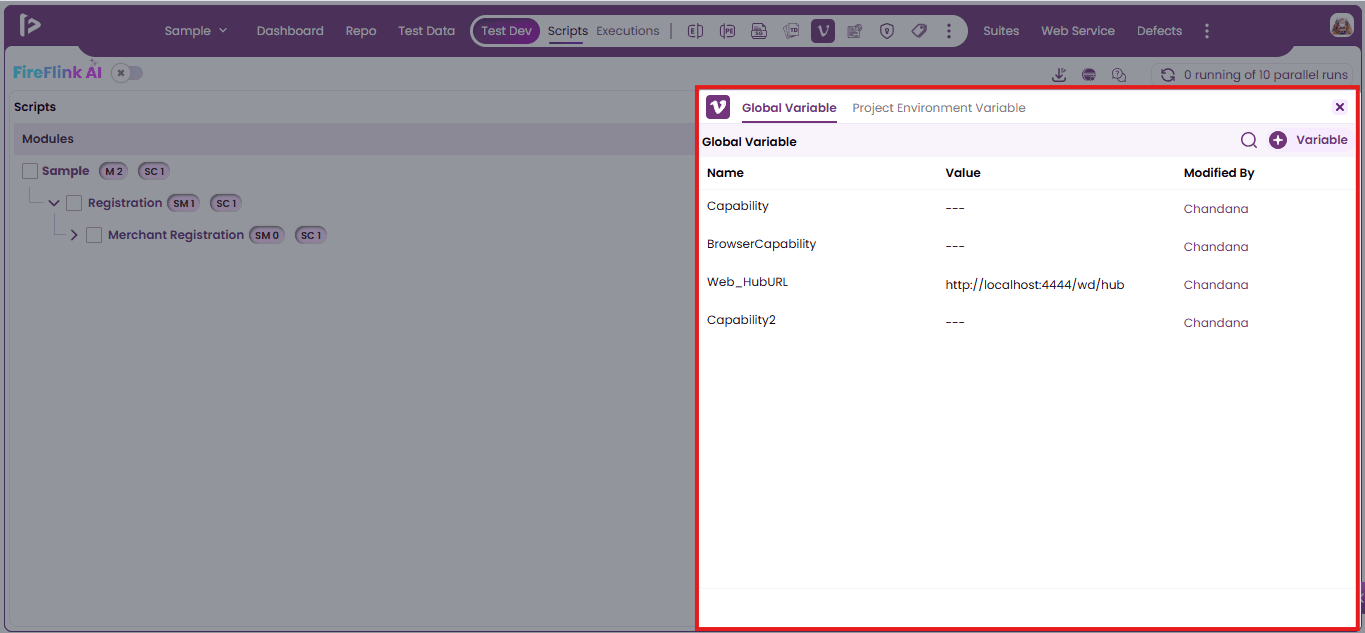
Task: Click the Variable button label
Action: pyautogui.click(x=1322, y=140)
